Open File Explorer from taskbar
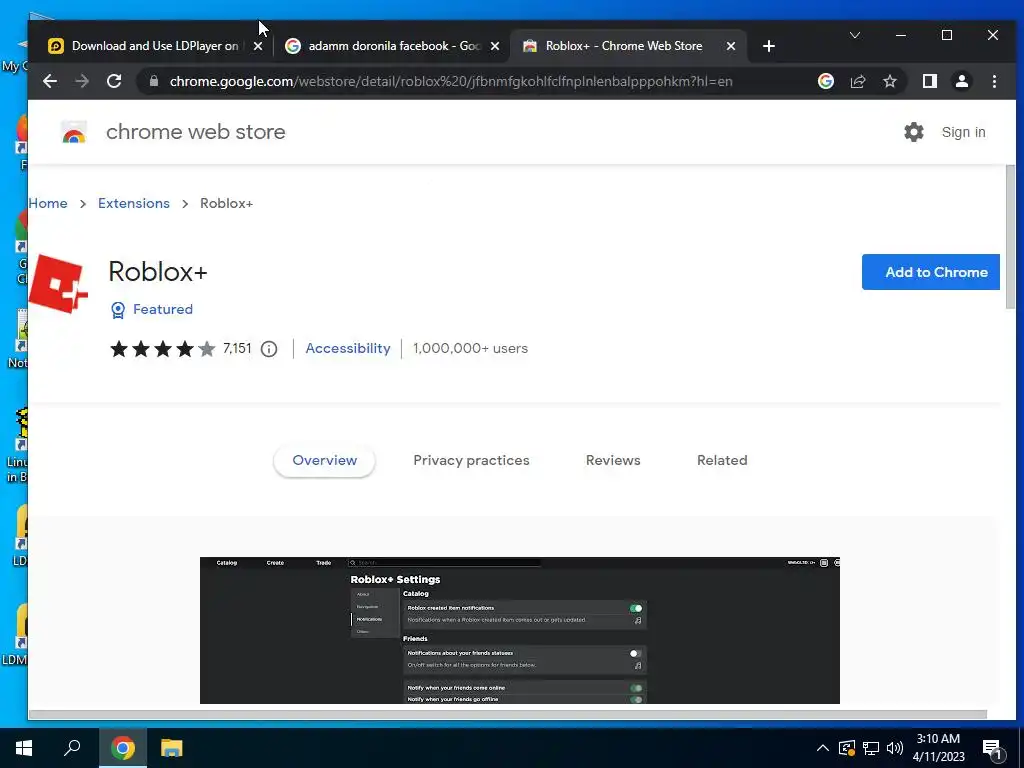Screen dimensions: 1024x768 pyautogui.click(x=171, y=748)
